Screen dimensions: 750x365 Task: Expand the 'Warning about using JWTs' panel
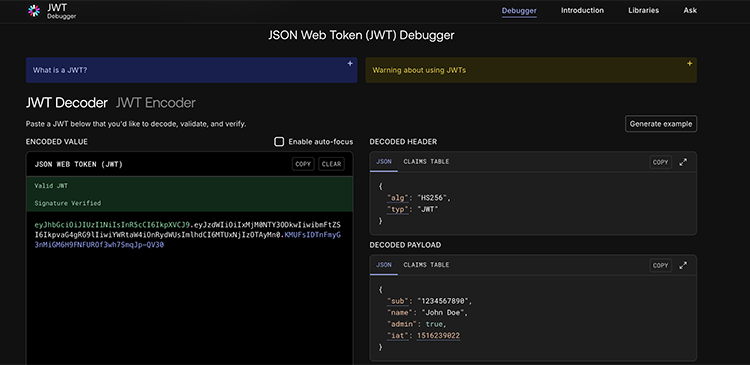point(531,70)
